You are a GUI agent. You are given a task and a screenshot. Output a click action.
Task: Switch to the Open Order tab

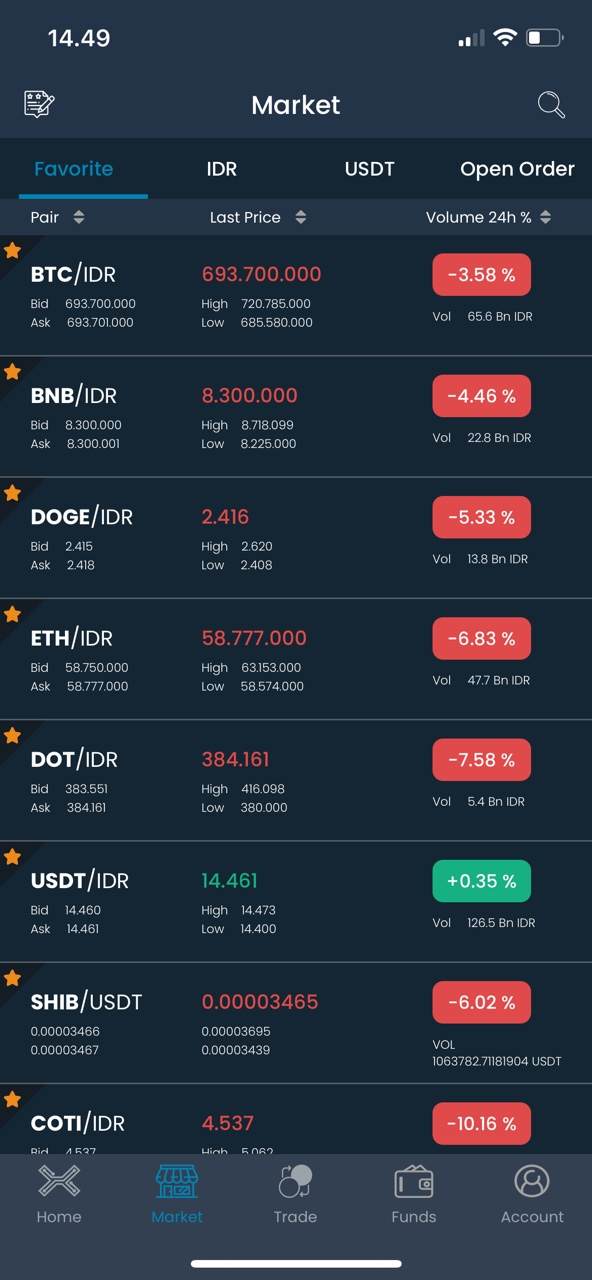[517, 169]
